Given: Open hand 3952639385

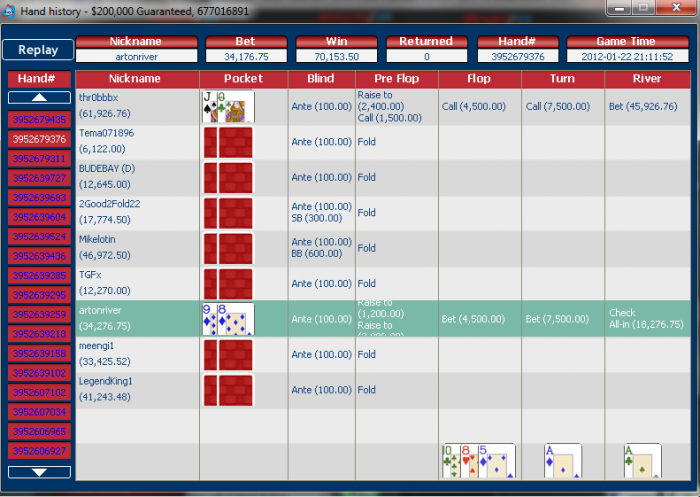Looking at the screenshot, I should pos(39,276).
